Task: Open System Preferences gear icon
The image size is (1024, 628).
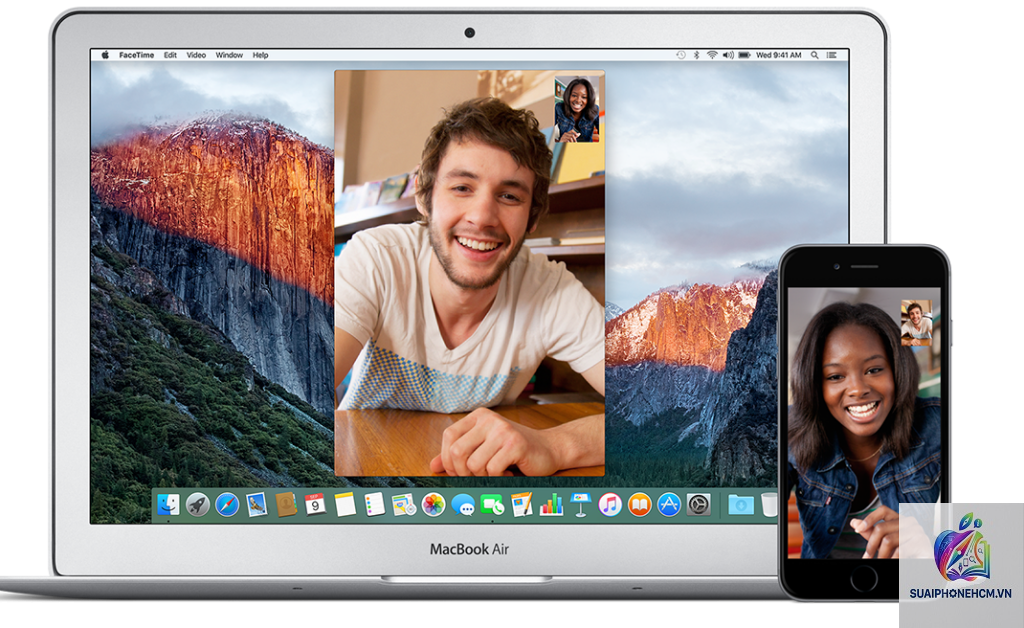Action: click(698, 505)
